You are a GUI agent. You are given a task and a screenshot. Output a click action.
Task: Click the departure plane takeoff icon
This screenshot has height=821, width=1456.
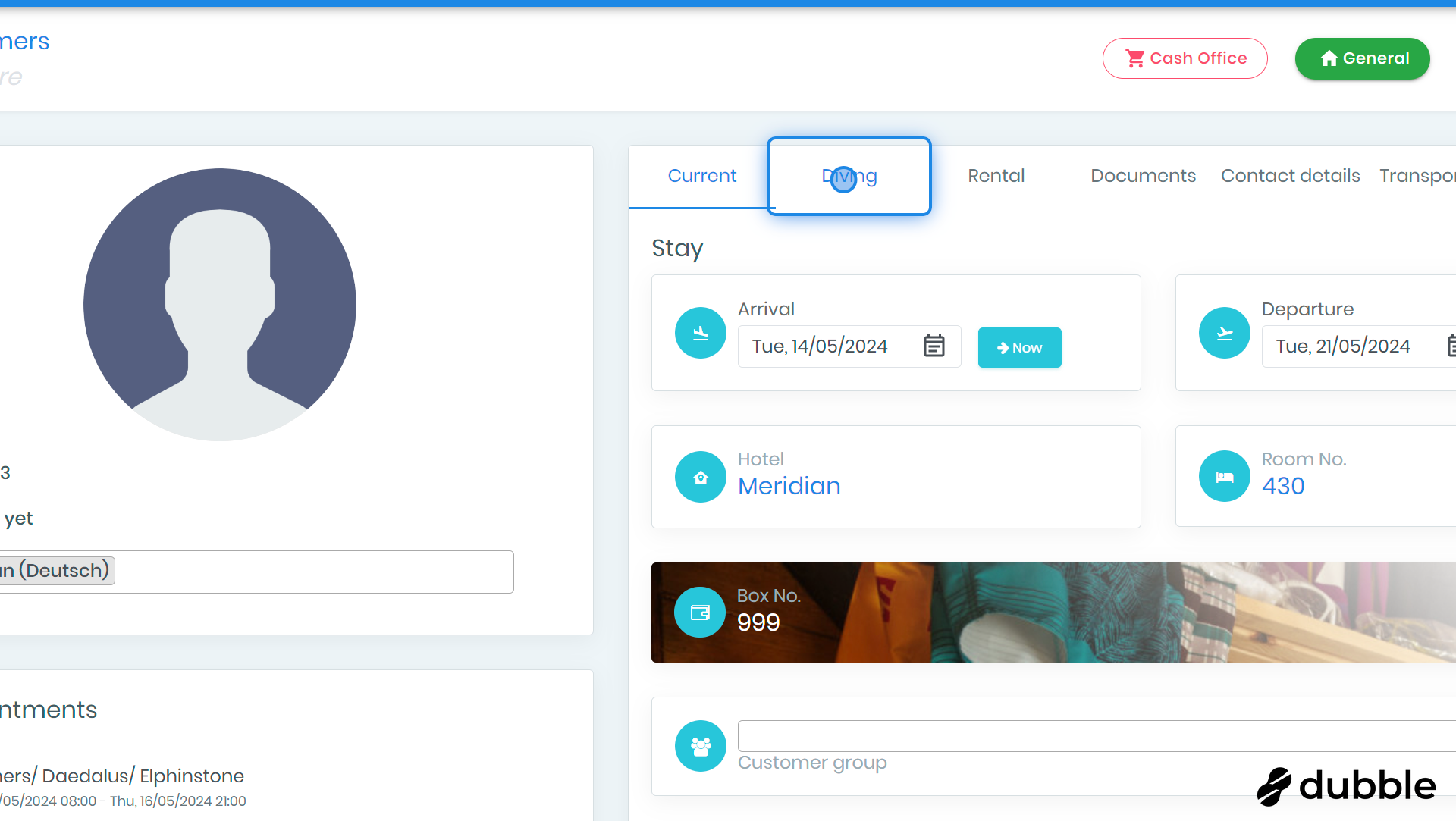1224,333
